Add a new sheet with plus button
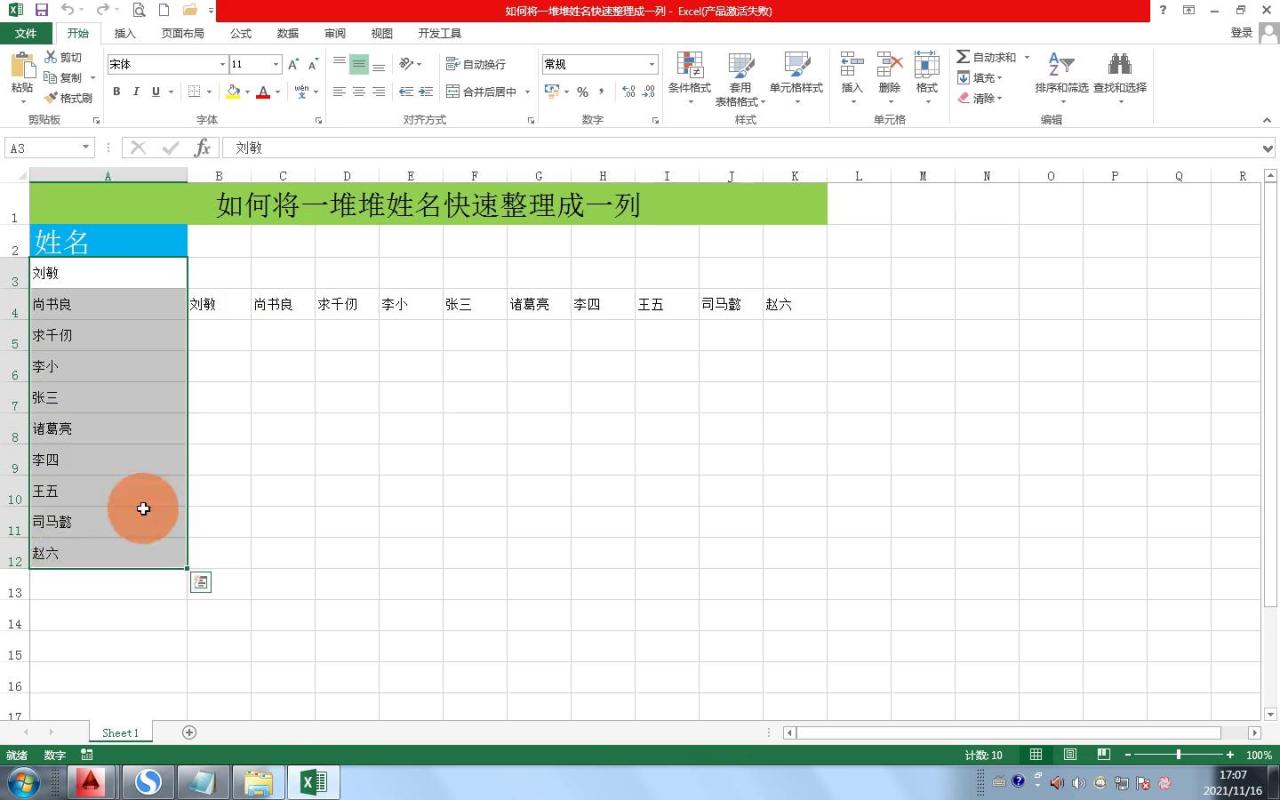 (189, 732)
